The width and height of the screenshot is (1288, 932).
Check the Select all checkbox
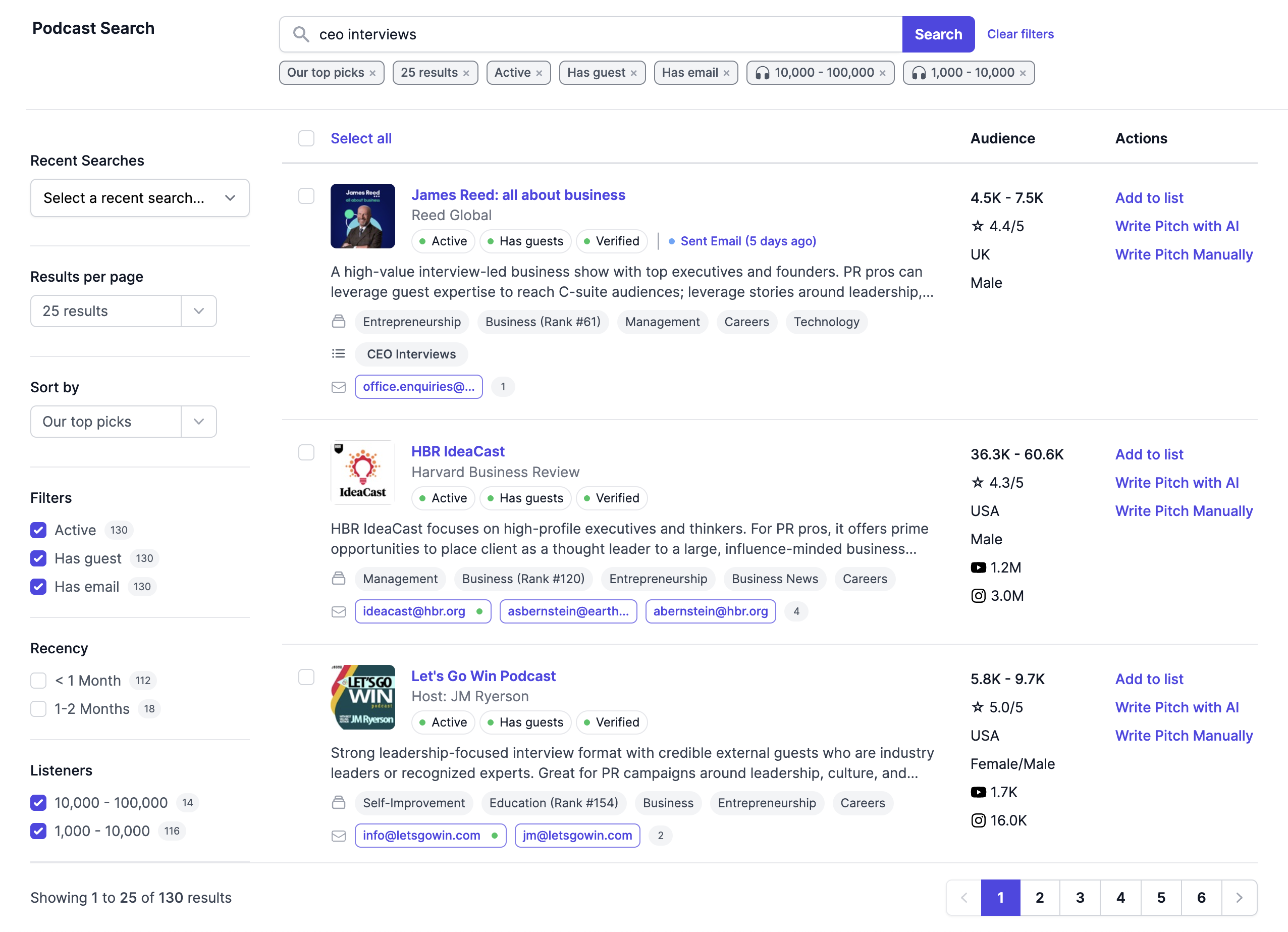click(x=306, y=138)
